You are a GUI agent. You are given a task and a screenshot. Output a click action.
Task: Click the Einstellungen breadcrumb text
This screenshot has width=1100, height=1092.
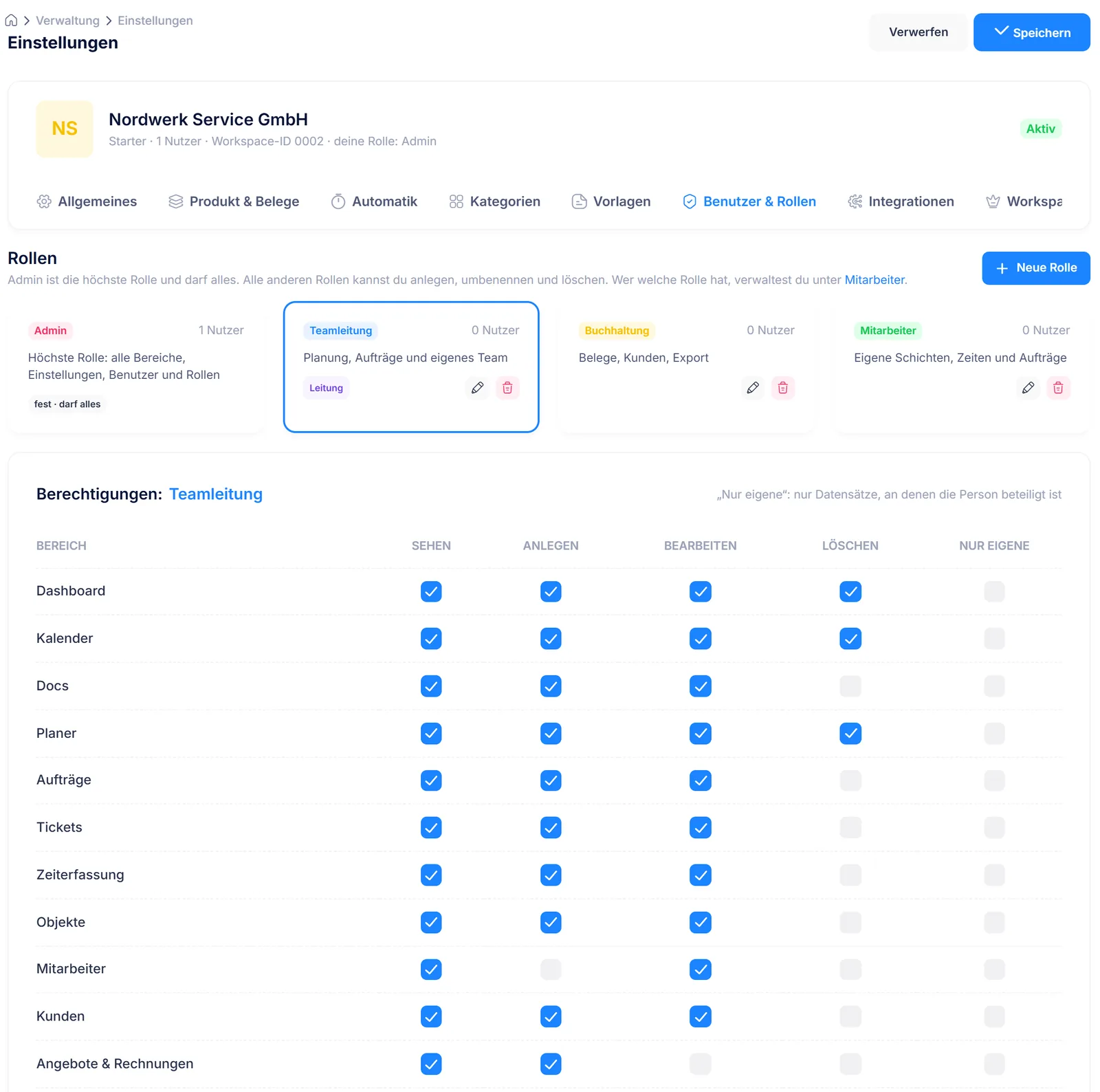[155, 21]
